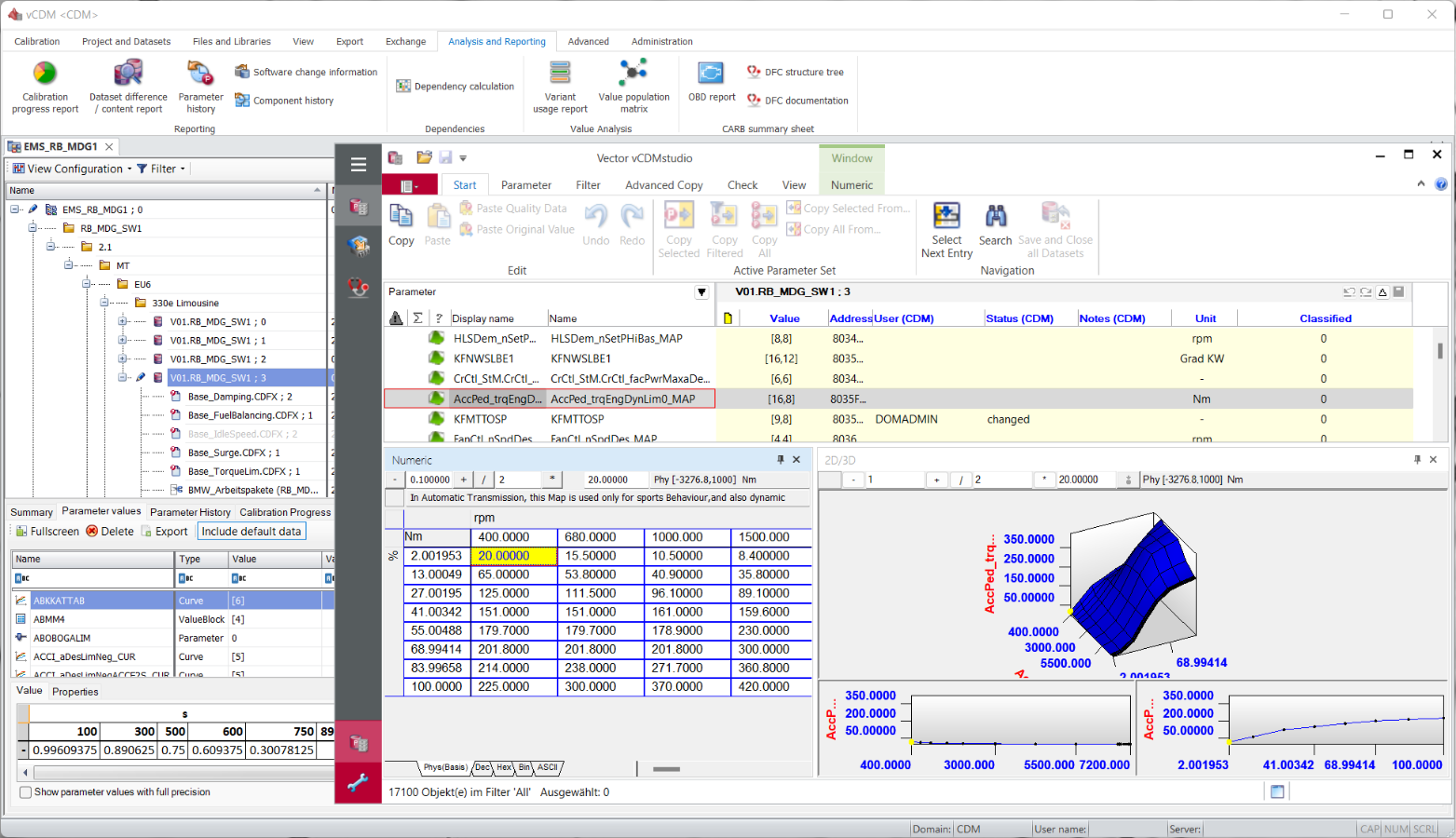Screen dimensions: 1456x838
Task: Click the multiply button in Numeric panel
Action: pyautogui.click(x=552, y=480)
